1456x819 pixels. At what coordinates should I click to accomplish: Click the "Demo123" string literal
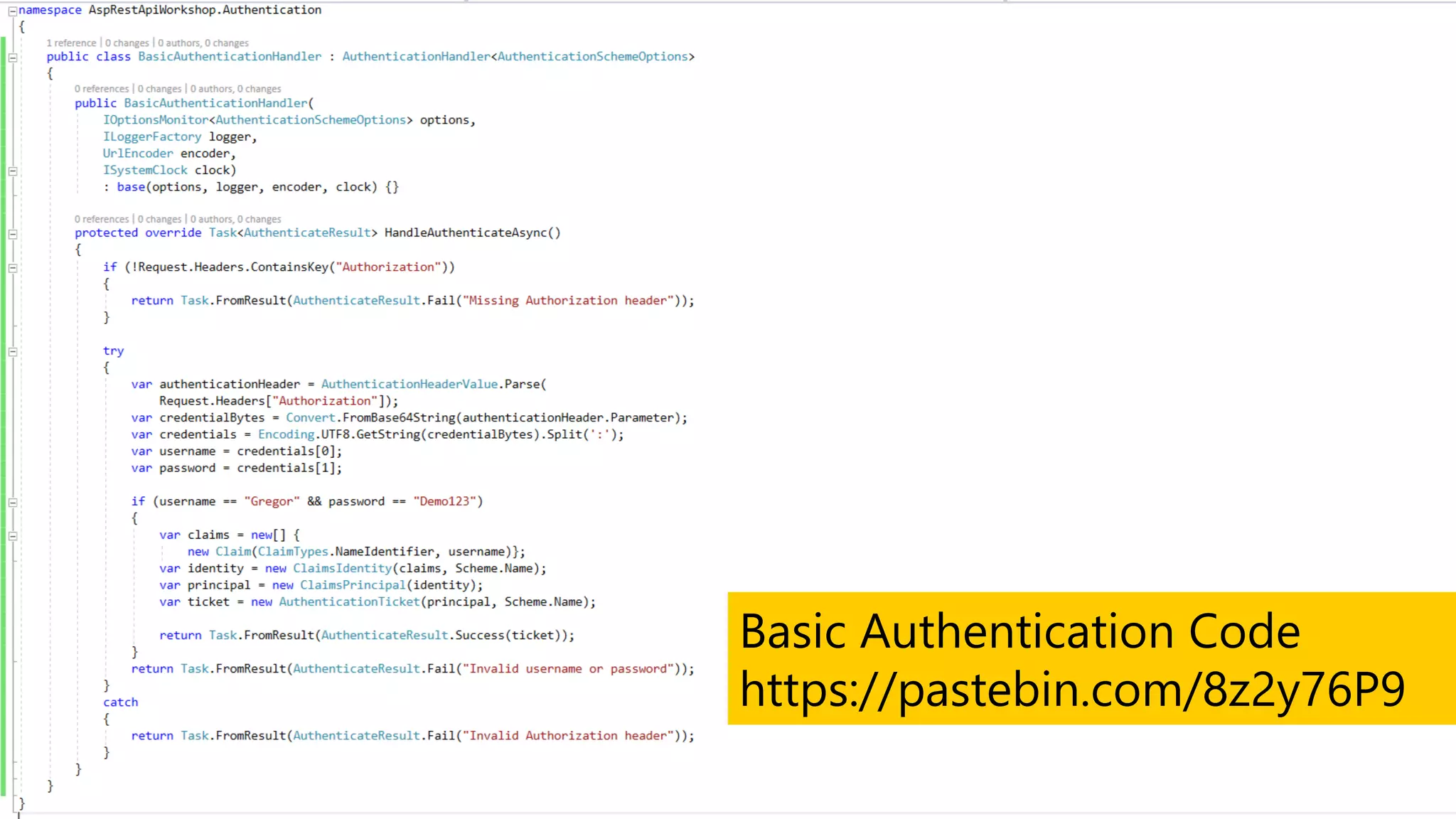(444, 502)
